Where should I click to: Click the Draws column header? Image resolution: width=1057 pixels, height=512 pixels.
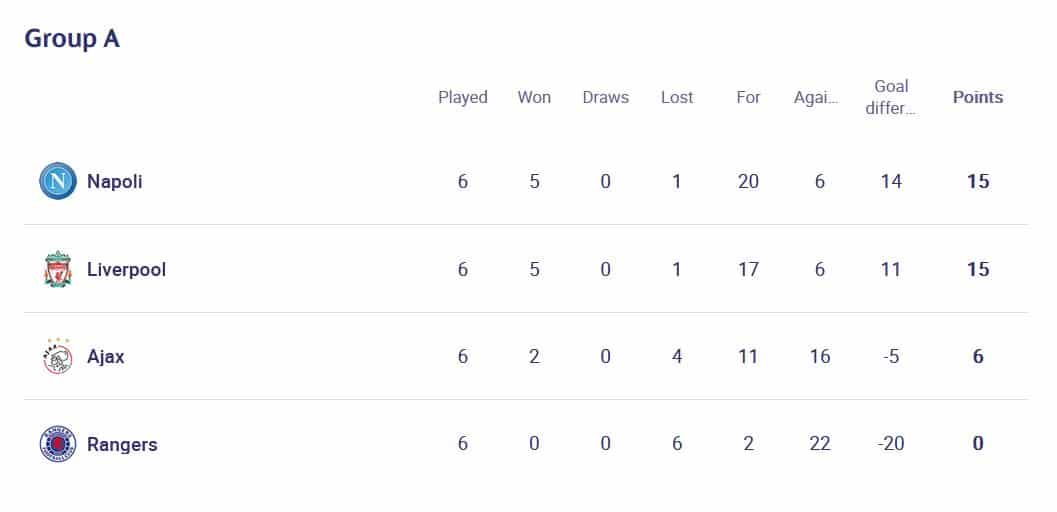pos(605,98)
